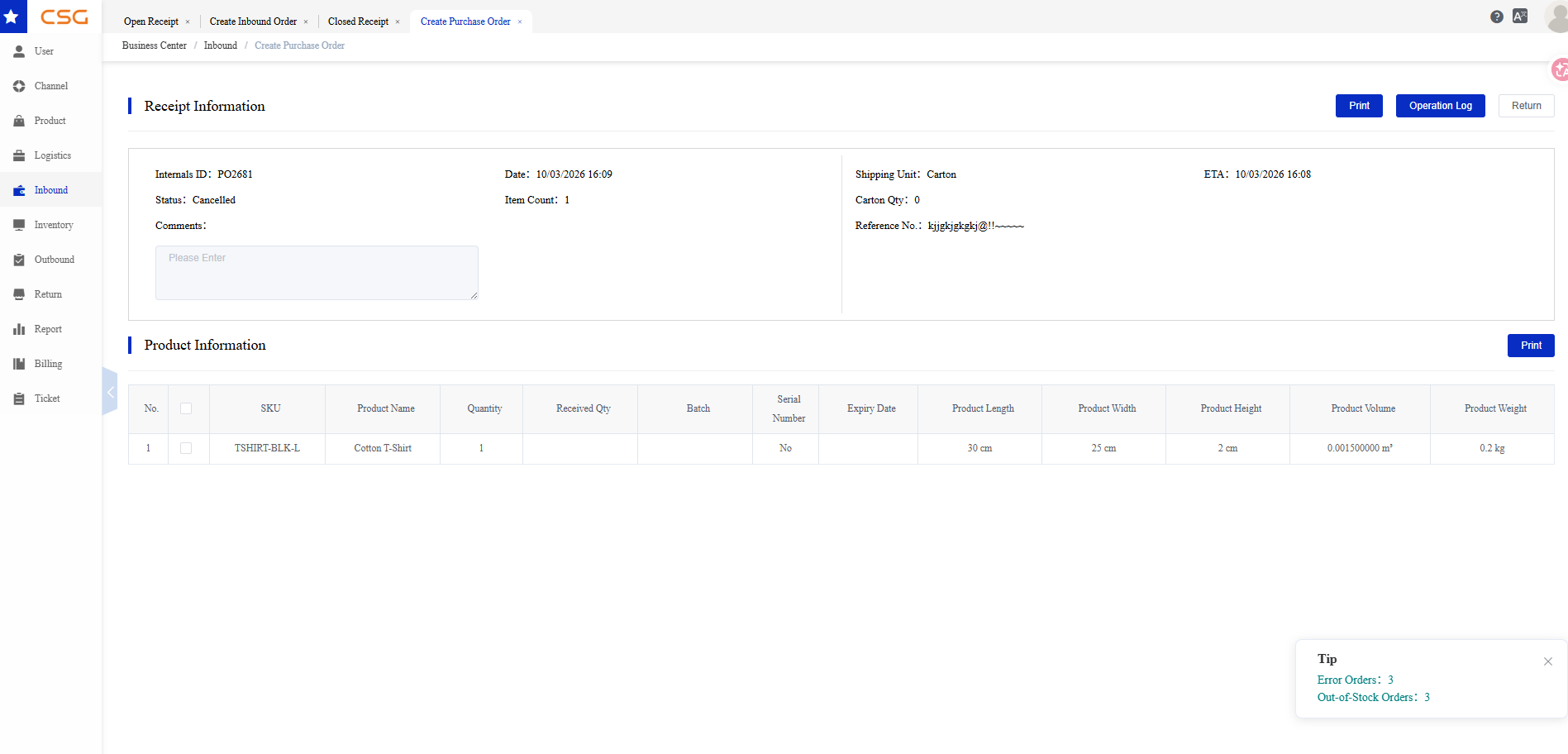
Task: Click the TSHIRT-BLK-L SKU cell
Action: click(267, 448)
